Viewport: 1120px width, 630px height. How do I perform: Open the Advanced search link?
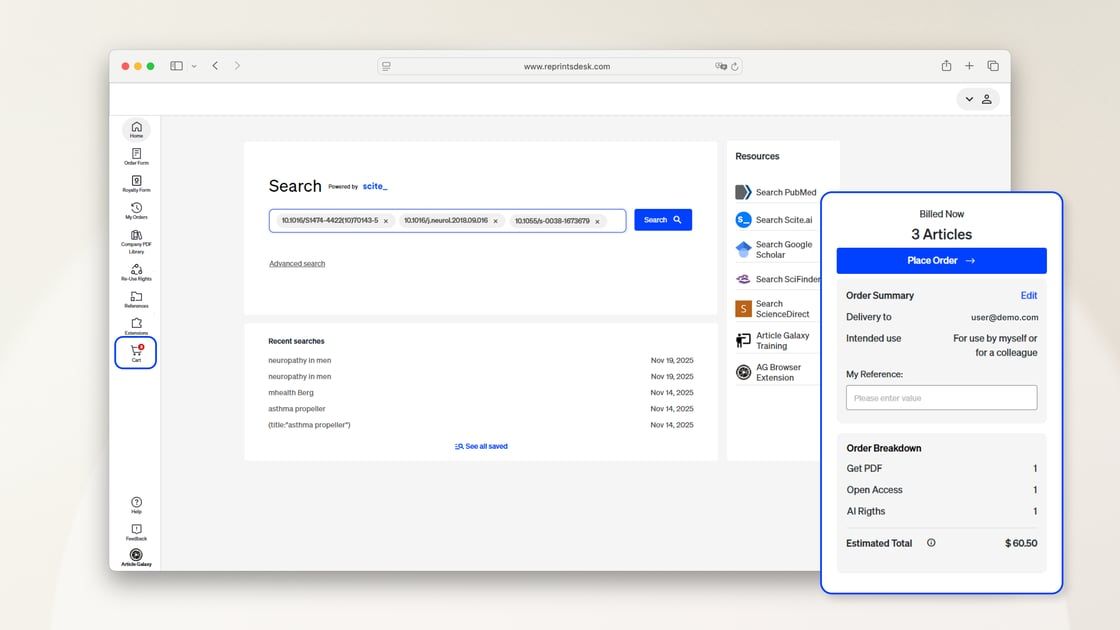[297, 264]
